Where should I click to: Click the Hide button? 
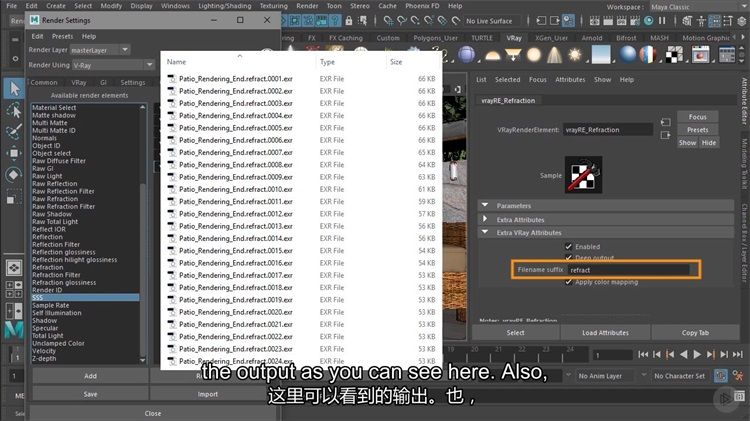pyautogui.click(x=709, y=143)
